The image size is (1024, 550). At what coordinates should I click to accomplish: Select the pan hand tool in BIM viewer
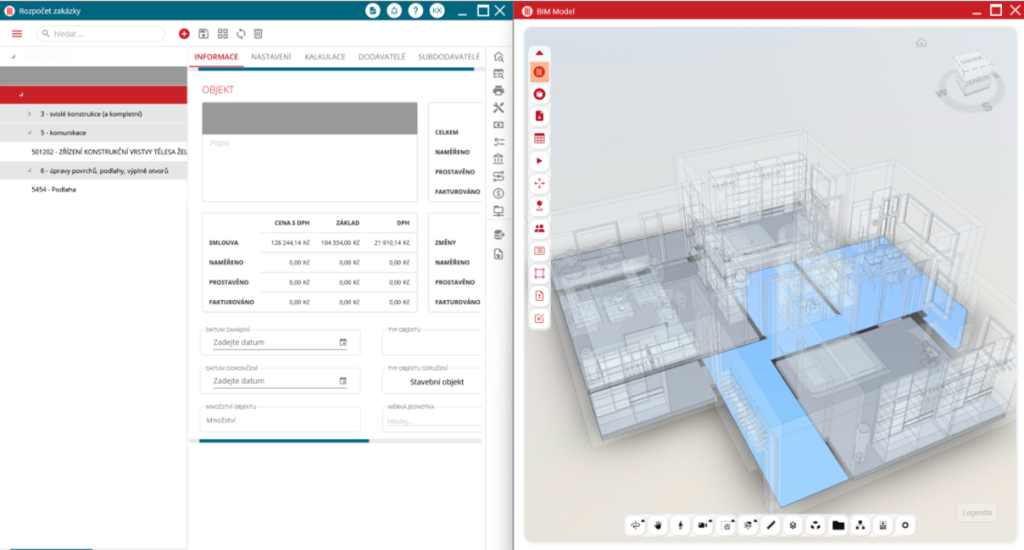tap(659, 525)
